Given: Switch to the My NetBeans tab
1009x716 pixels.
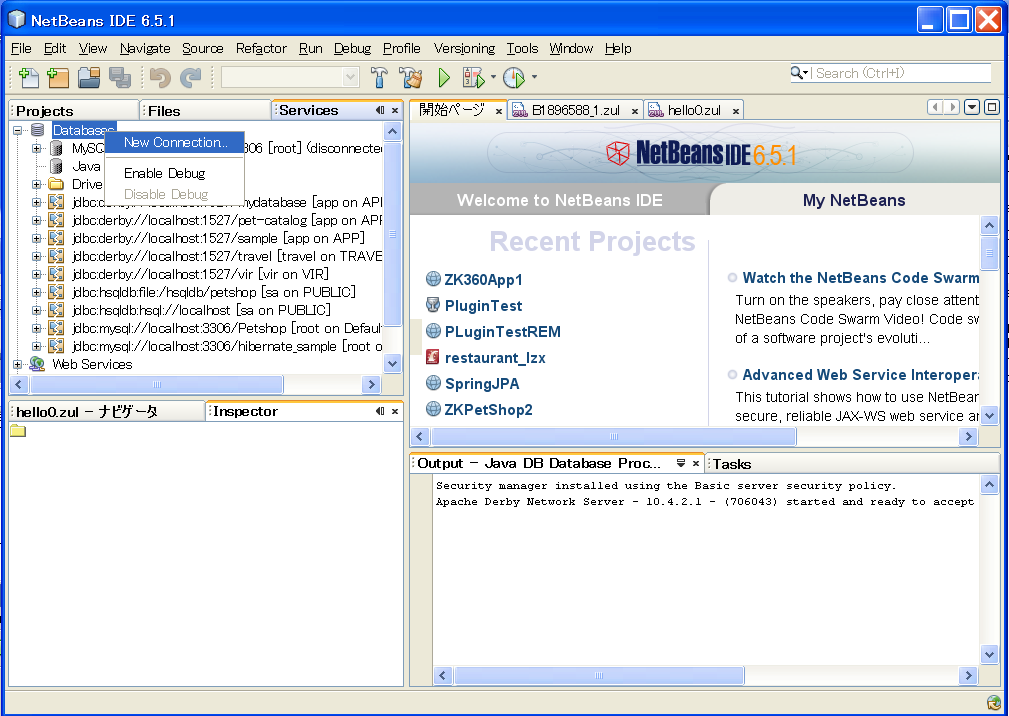Looking at the screenshot, I should point(854,200).
